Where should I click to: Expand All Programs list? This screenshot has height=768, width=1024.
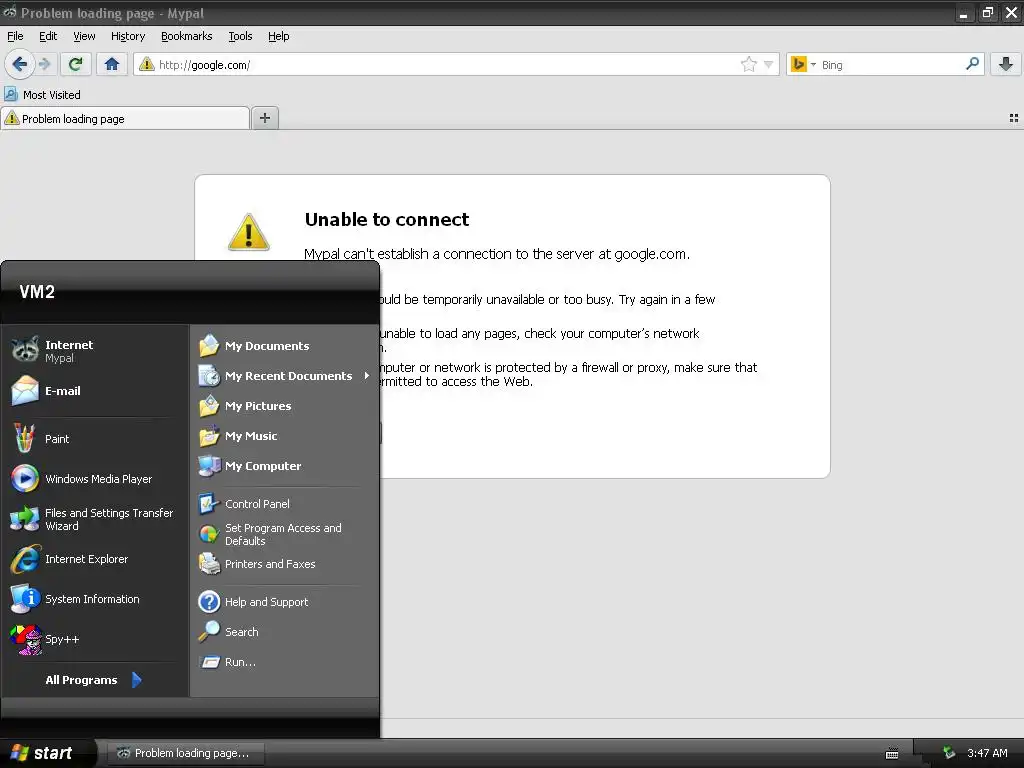click(x=95, y=680)
